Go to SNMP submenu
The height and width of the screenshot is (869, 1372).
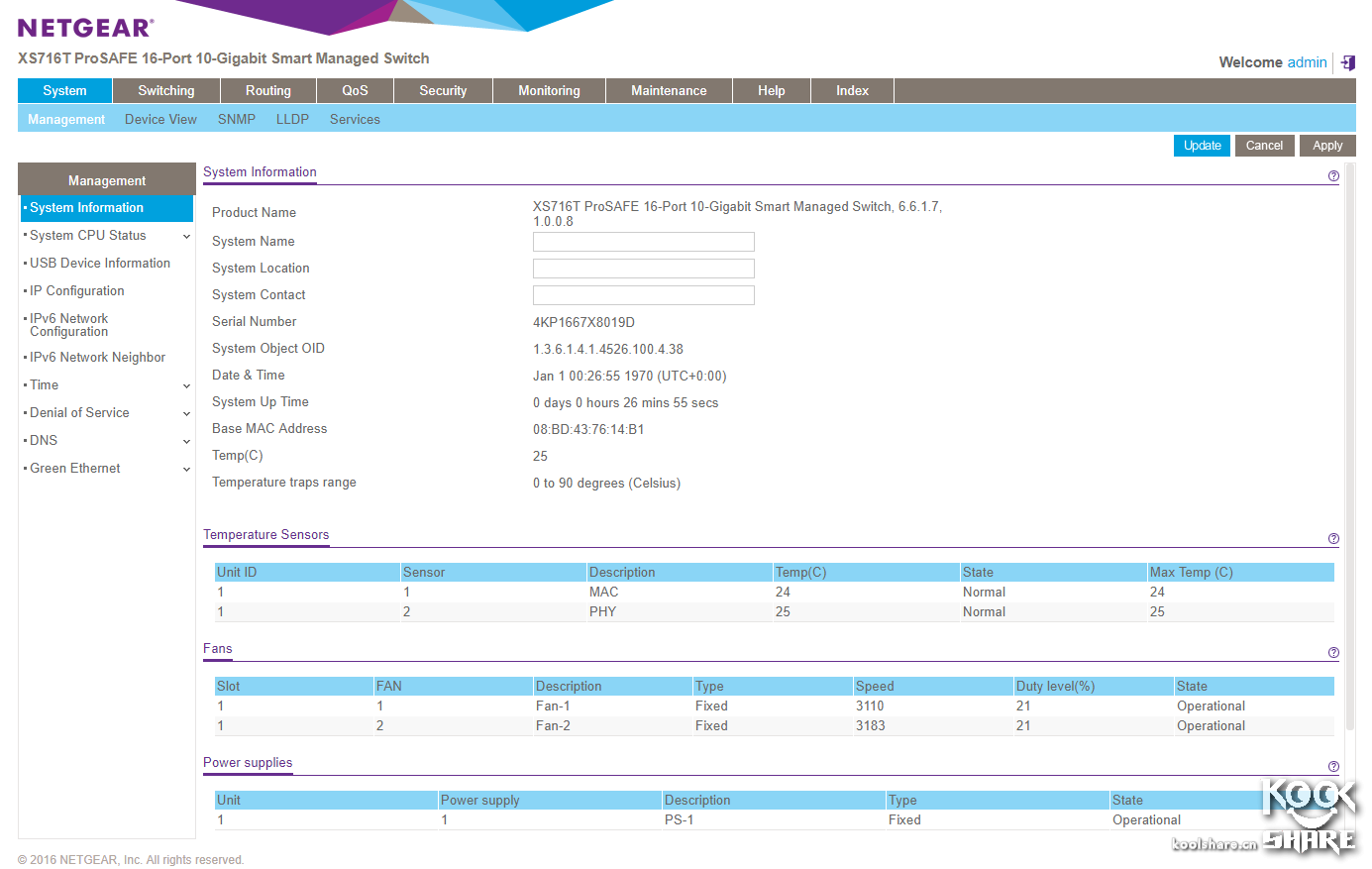(236, 119)
